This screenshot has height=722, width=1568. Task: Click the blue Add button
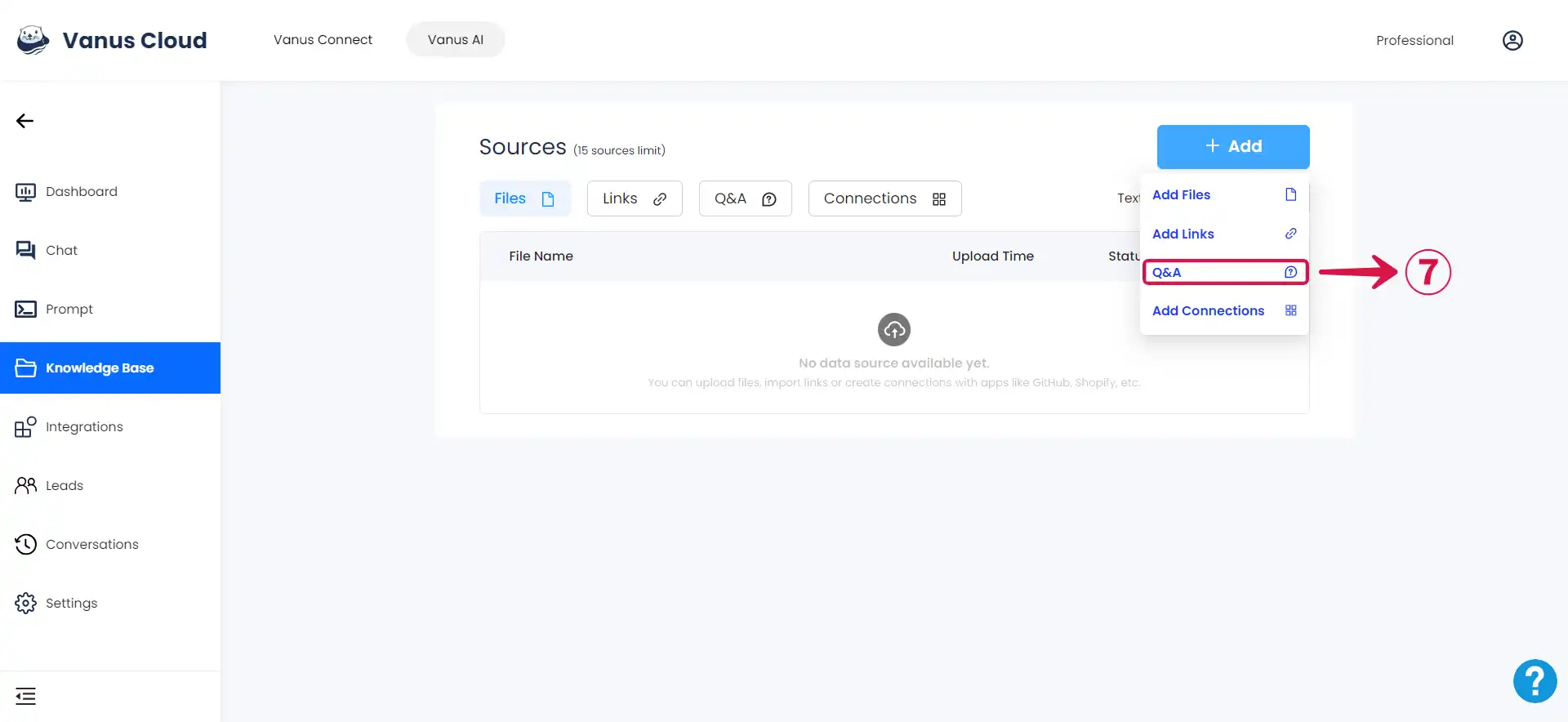tap(1233, 146)
